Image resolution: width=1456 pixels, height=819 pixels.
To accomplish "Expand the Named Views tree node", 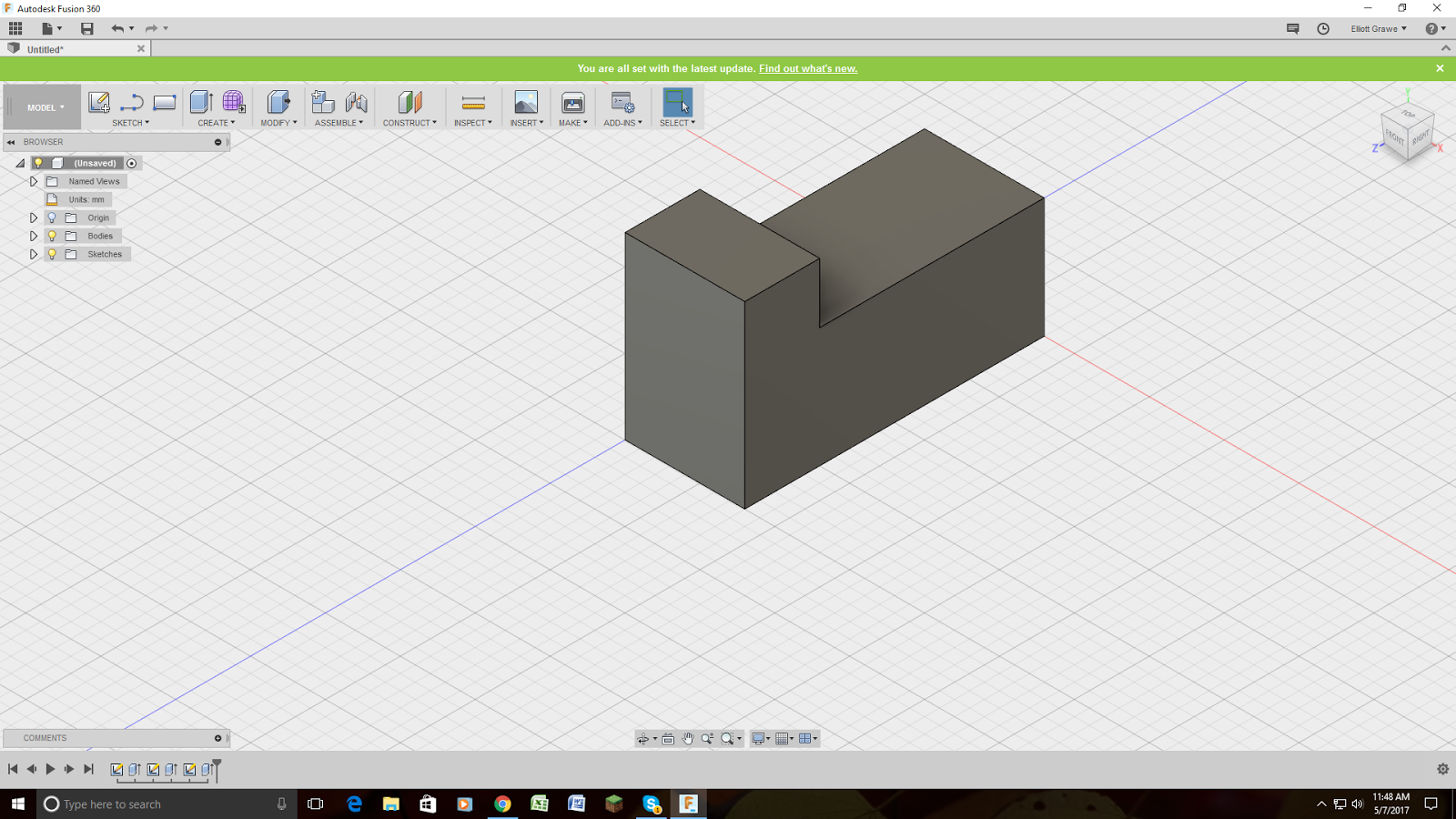I will [34, 181].
